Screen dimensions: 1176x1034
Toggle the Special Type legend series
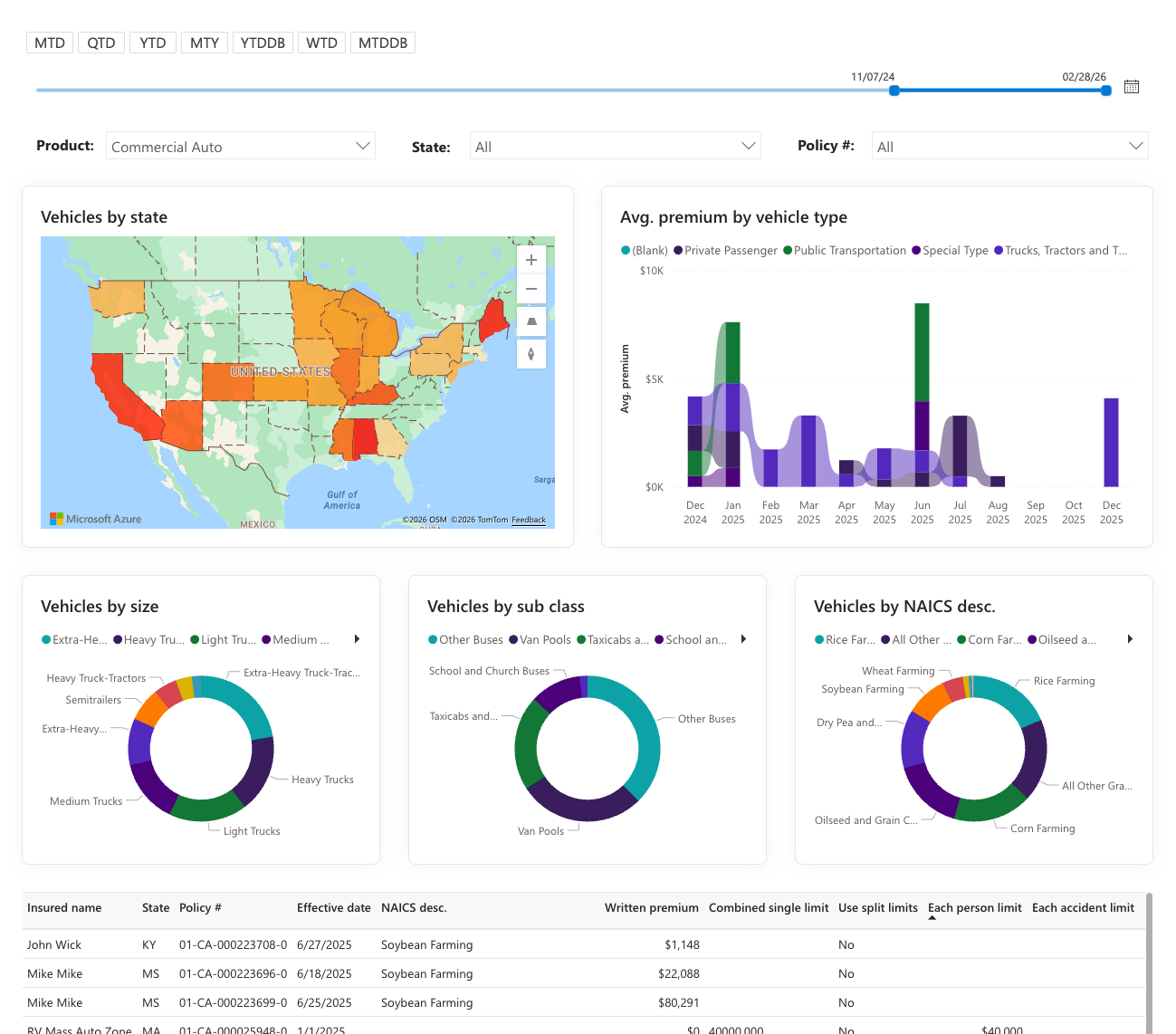coord(950,251)
